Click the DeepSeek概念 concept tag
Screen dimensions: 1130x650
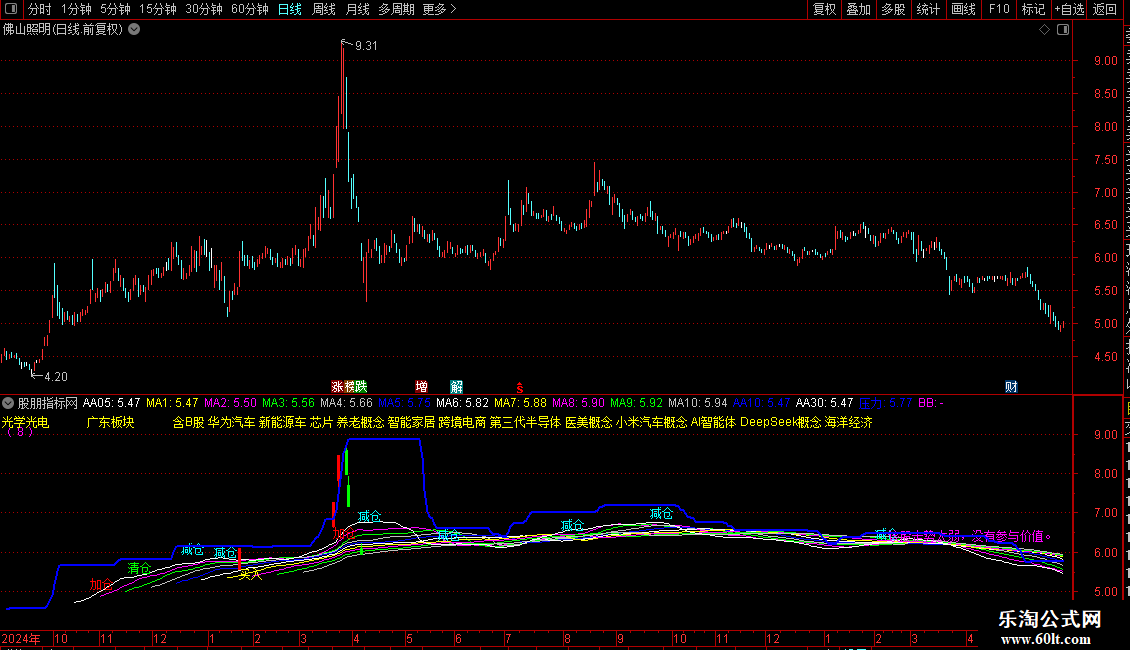point(780,422)
